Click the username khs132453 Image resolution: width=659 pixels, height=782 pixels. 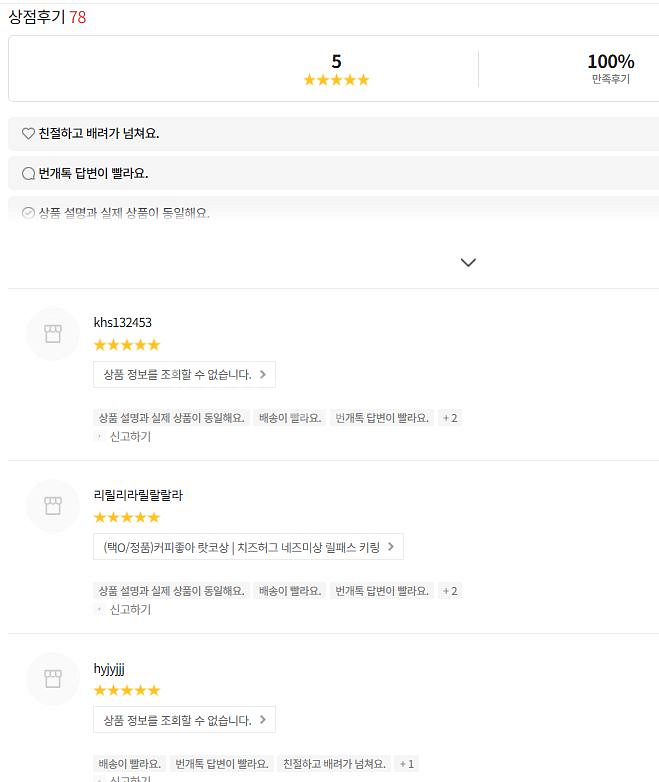122,322
